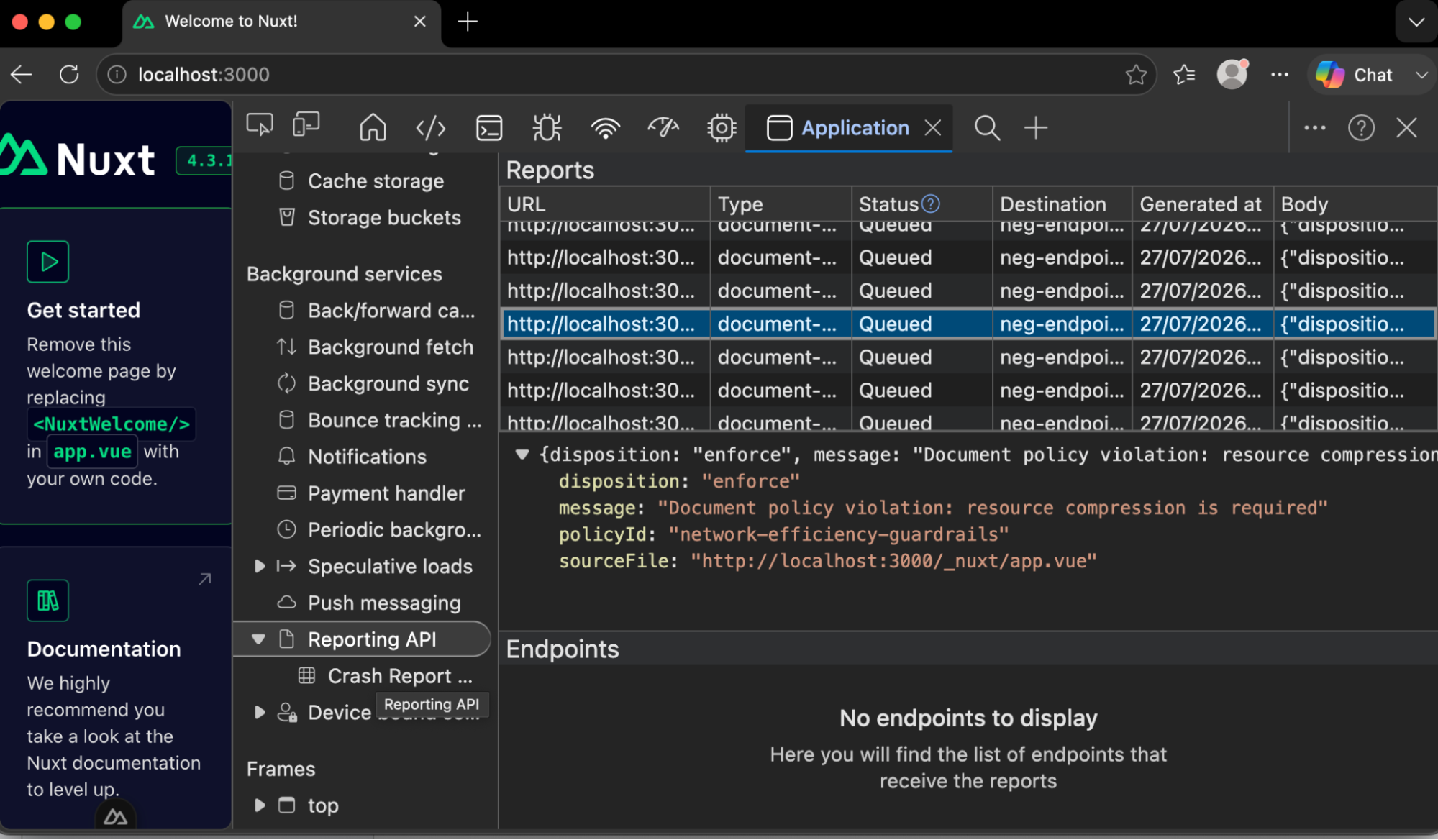The width and height of the screenshot is (1438, 840).
Task: Click the Nuxt Get started play icon
Action: point(48,262)
